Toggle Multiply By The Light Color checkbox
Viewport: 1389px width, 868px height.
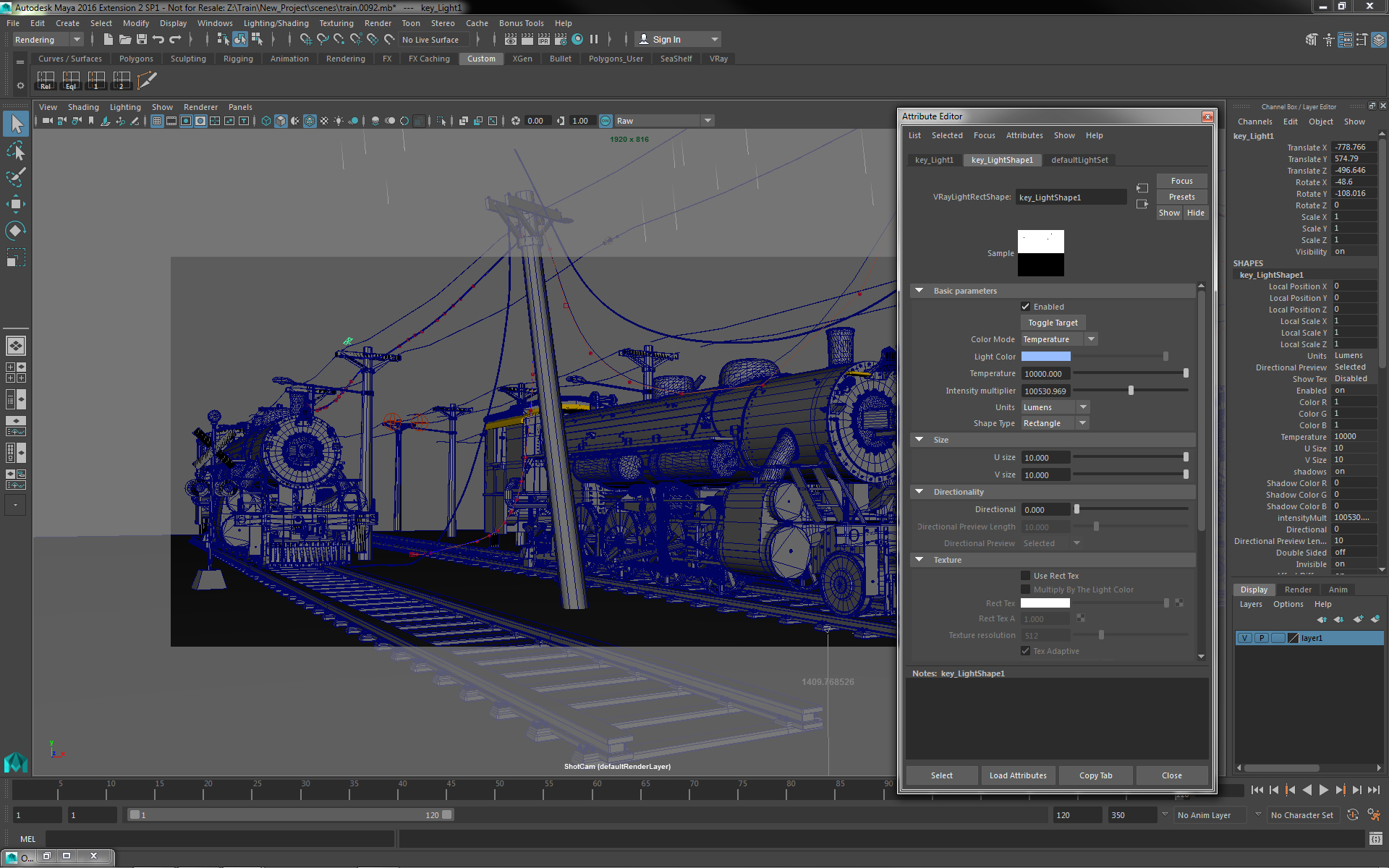point(1025,590)
